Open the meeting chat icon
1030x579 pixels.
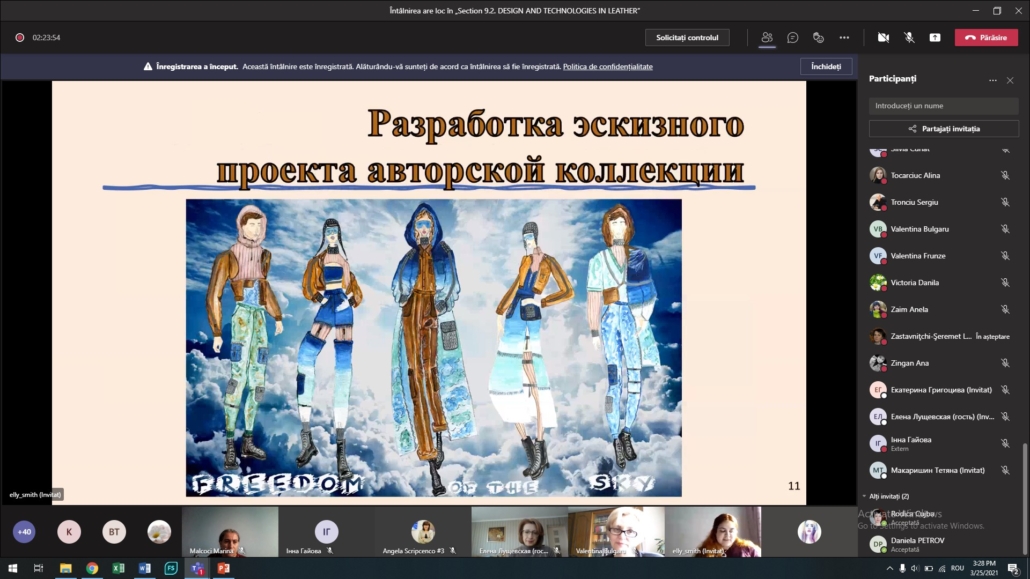[x=793, y=37]
